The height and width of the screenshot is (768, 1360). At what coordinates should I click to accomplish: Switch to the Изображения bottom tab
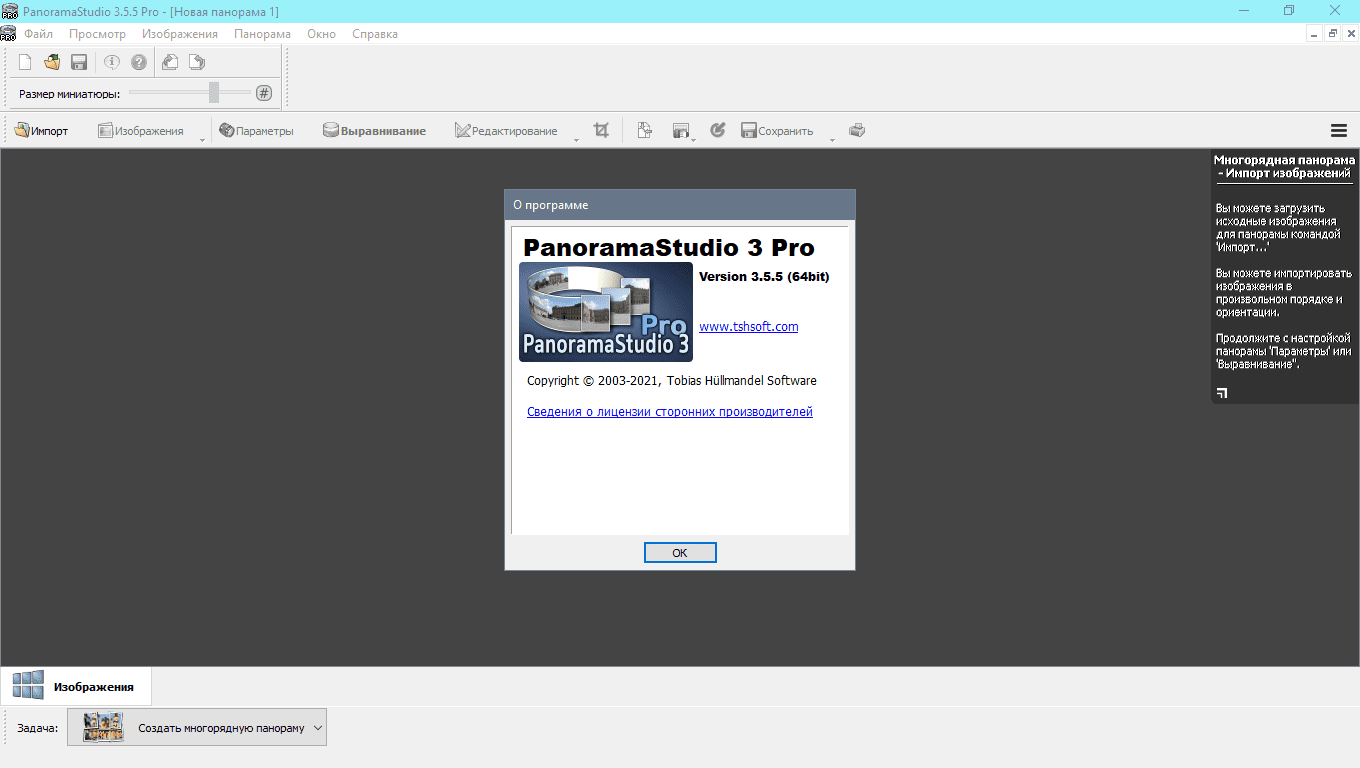pyautogui.click(x=76, y=686)
